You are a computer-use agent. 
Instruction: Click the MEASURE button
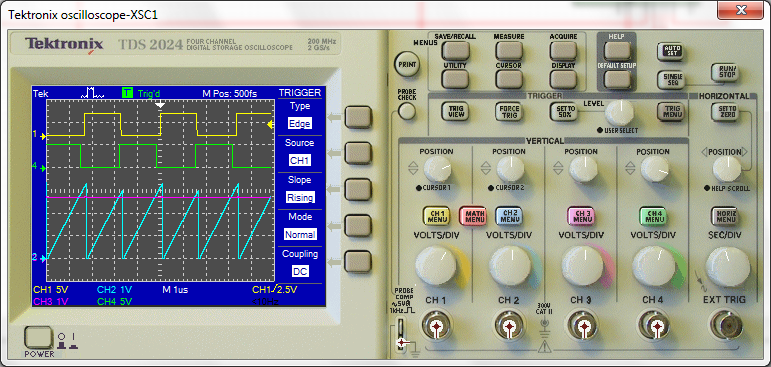(x=509, y=50)
